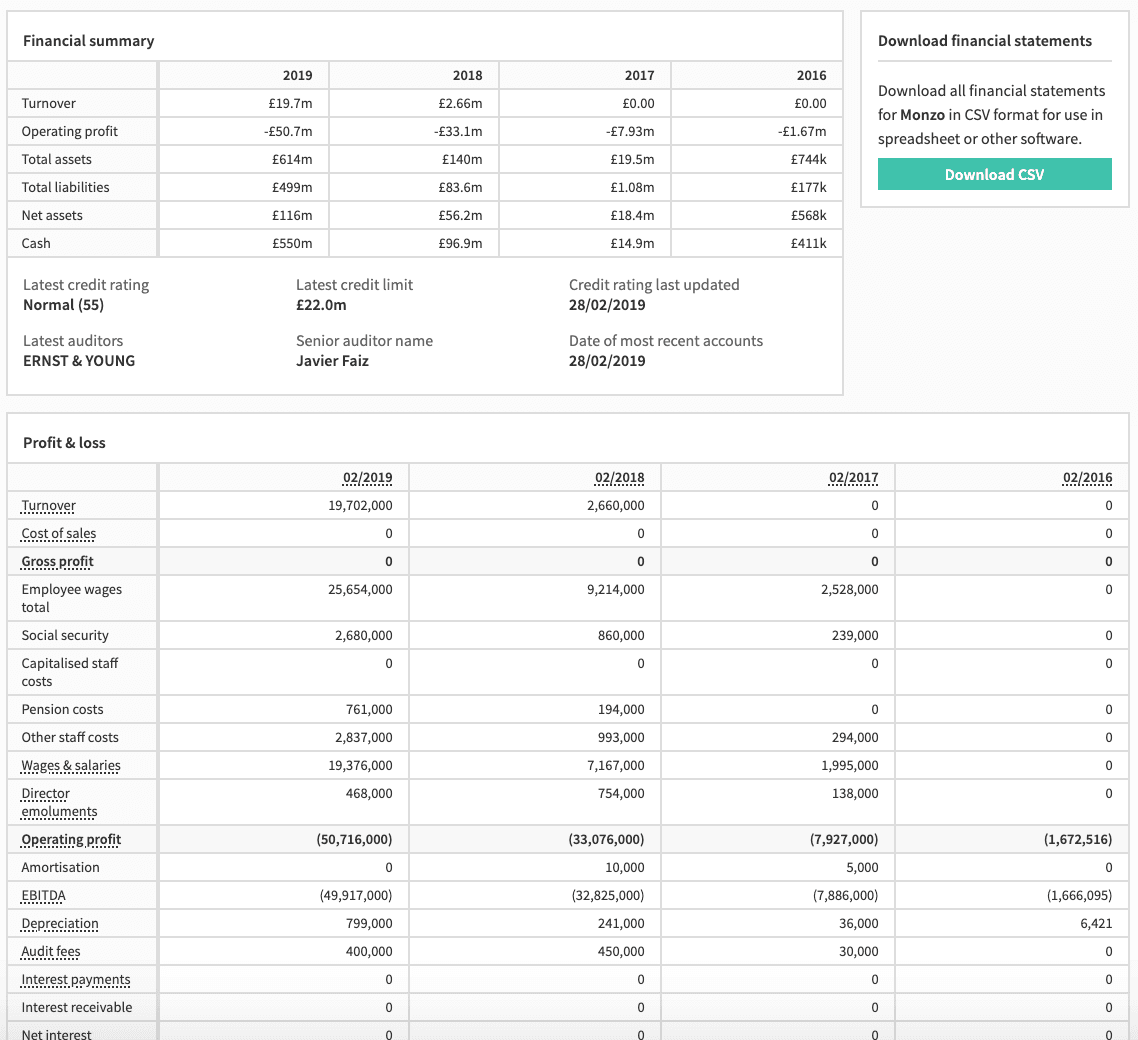Screen dimensions: 1138x1040
Task: Click the Latest credit limit value £22.0m
Action: pos(321,305)
